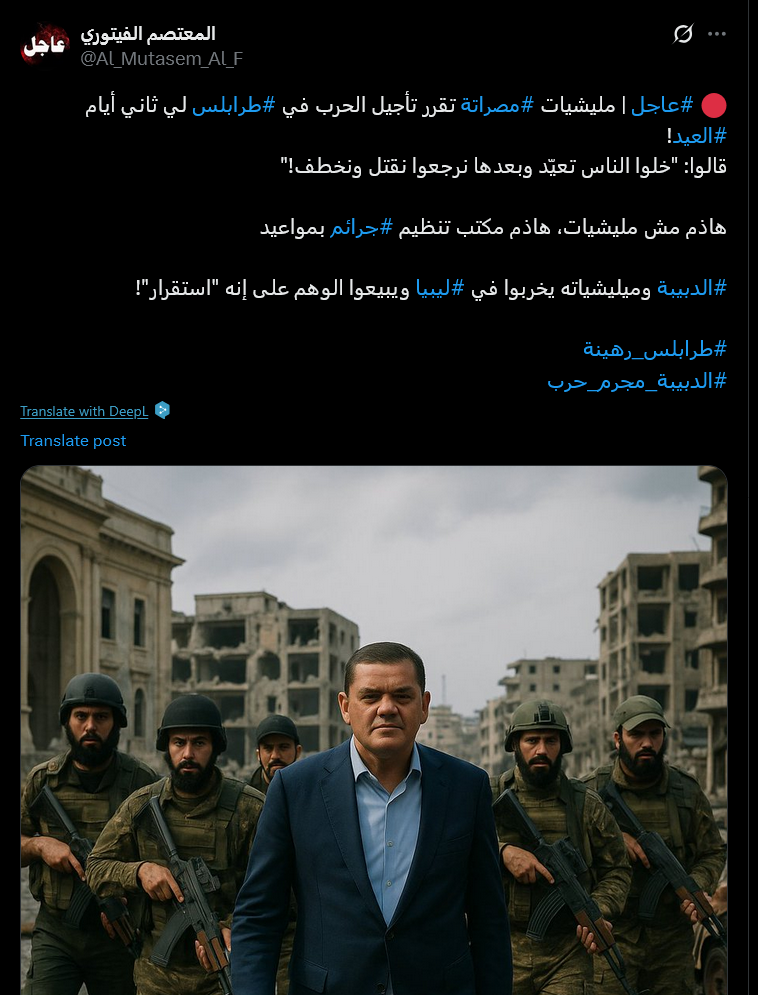Click Translate with DeepL link
This screenshot has height=995, width=758.
(x=84, y=411)
